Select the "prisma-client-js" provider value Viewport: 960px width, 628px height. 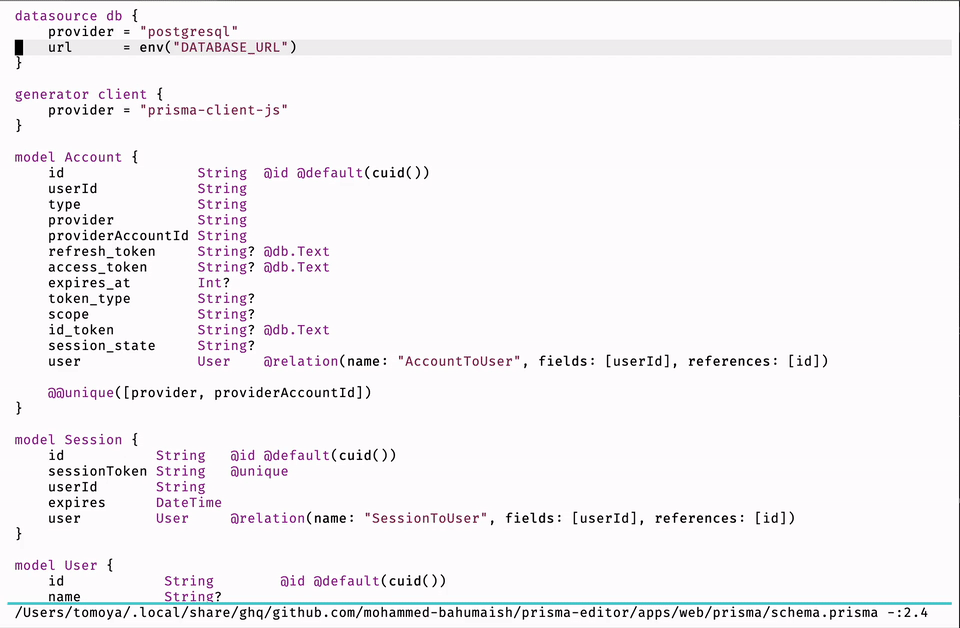[x=214, y=110]
